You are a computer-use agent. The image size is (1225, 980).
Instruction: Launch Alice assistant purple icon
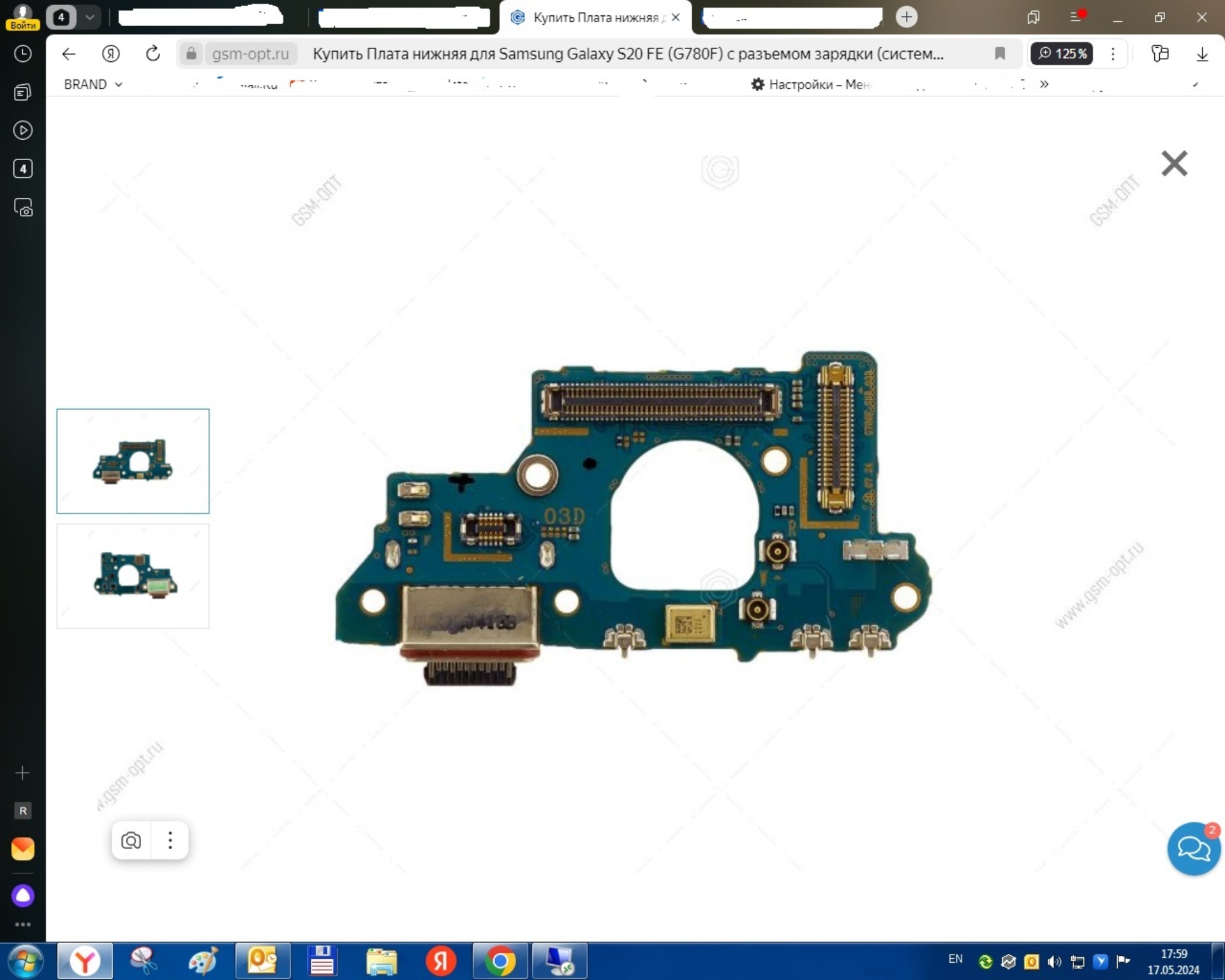23,896
